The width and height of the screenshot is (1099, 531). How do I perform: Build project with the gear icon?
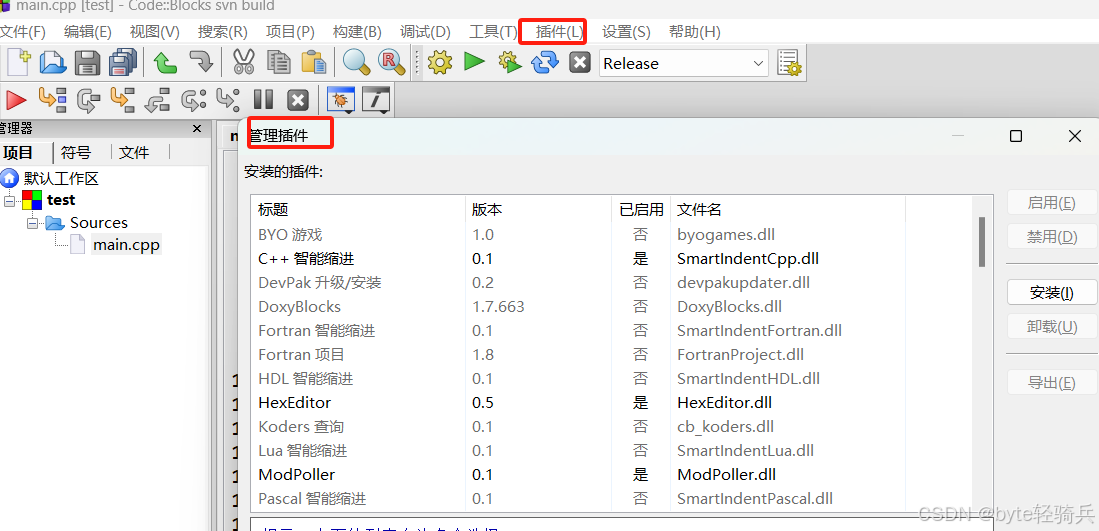point(439,63)
